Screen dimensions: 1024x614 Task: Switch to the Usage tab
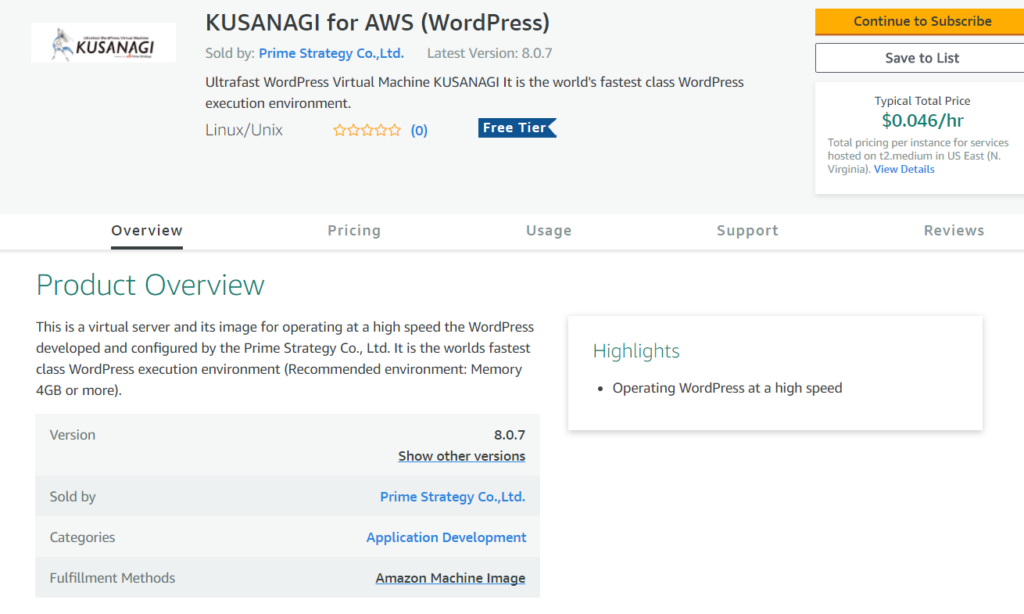point(549,231)
